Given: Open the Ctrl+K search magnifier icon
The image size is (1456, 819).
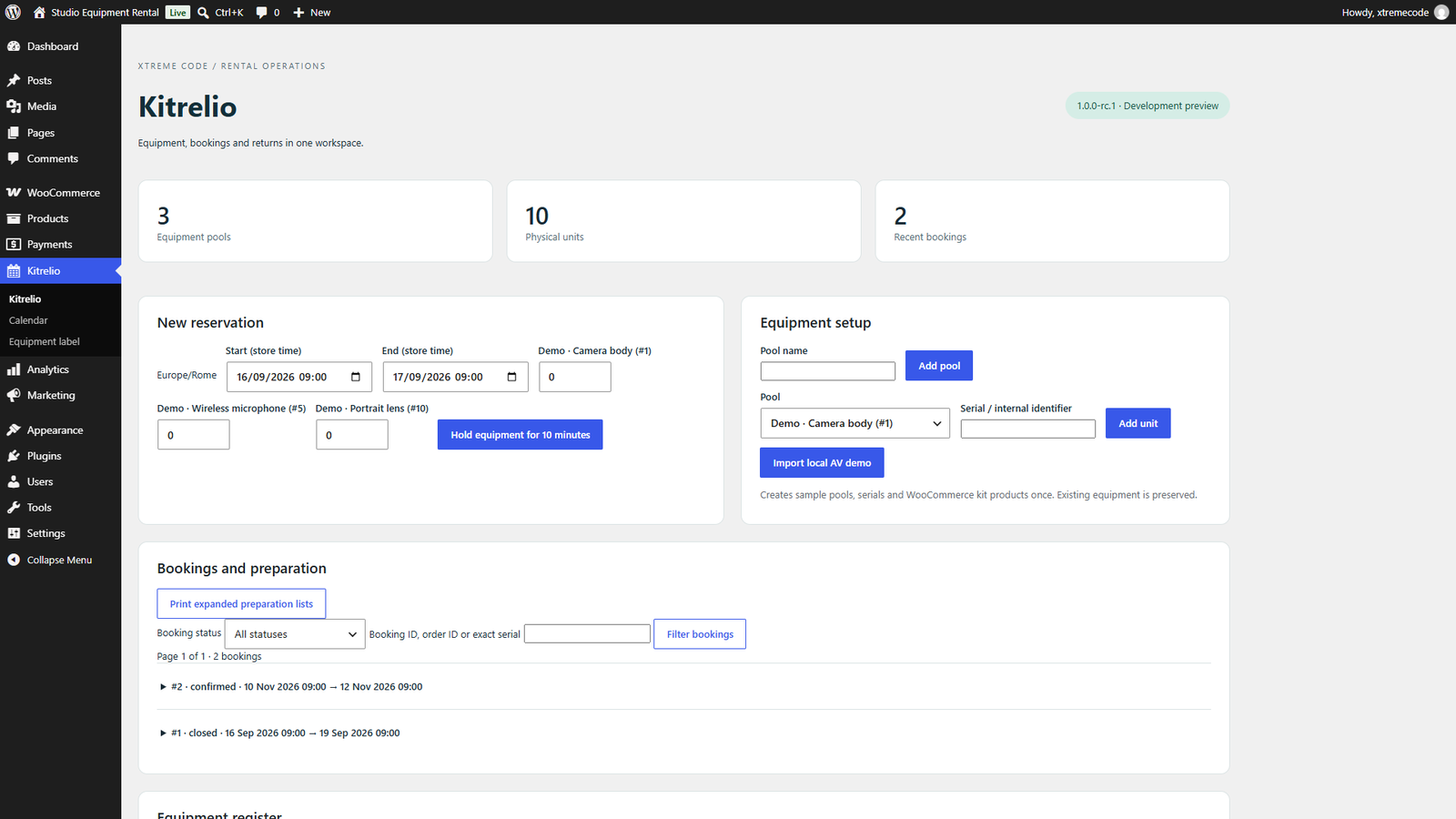Looking at the screenshot, I should [203, 13].
